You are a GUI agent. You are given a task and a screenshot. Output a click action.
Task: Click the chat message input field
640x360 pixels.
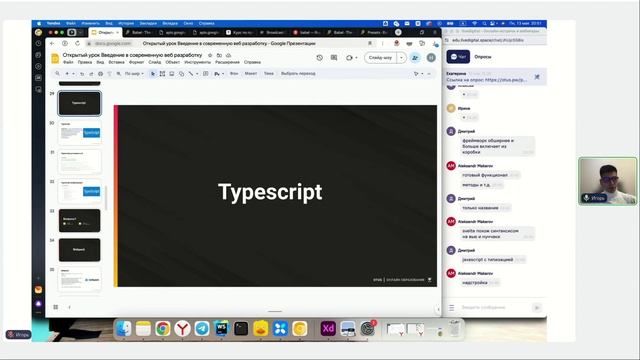tap(495, 307)
